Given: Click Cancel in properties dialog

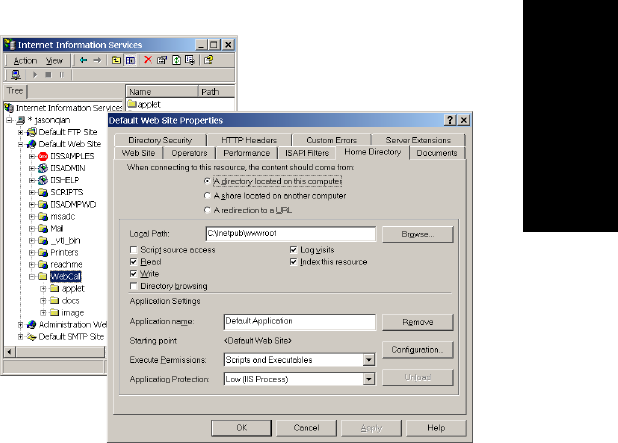Looking at the screenshot, I should pyautogui.click(x=307, y=428).
